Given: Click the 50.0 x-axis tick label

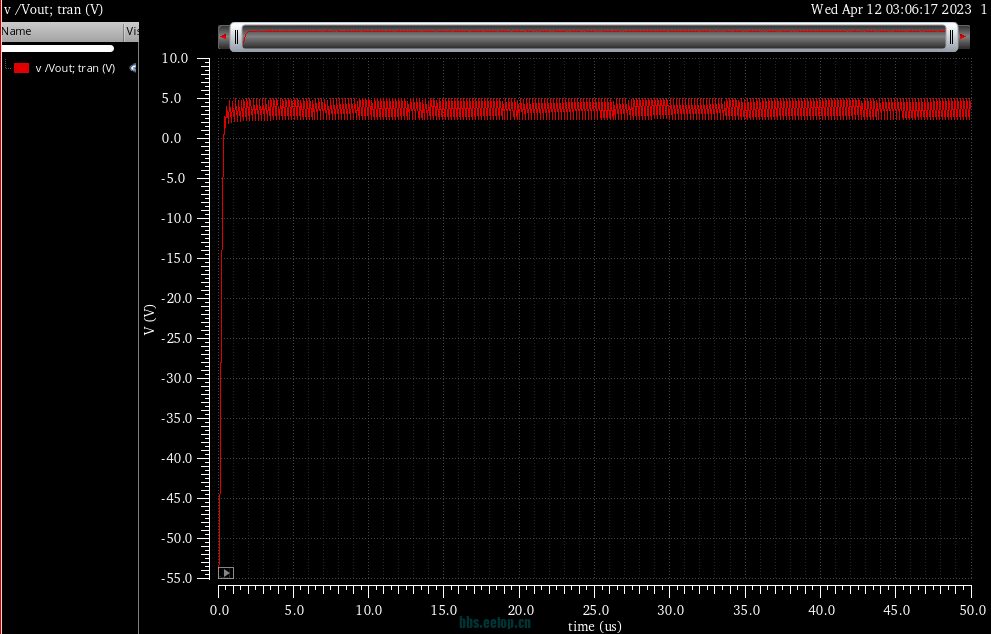Looking at the screenshot, I should click(x=972, y=611).
